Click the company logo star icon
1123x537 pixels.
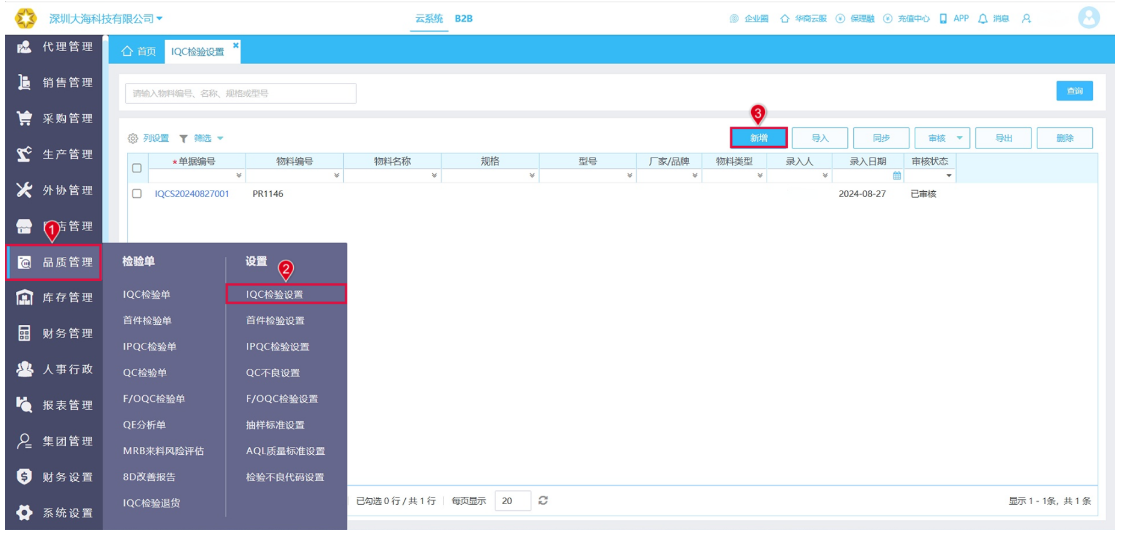click(26, 18)
